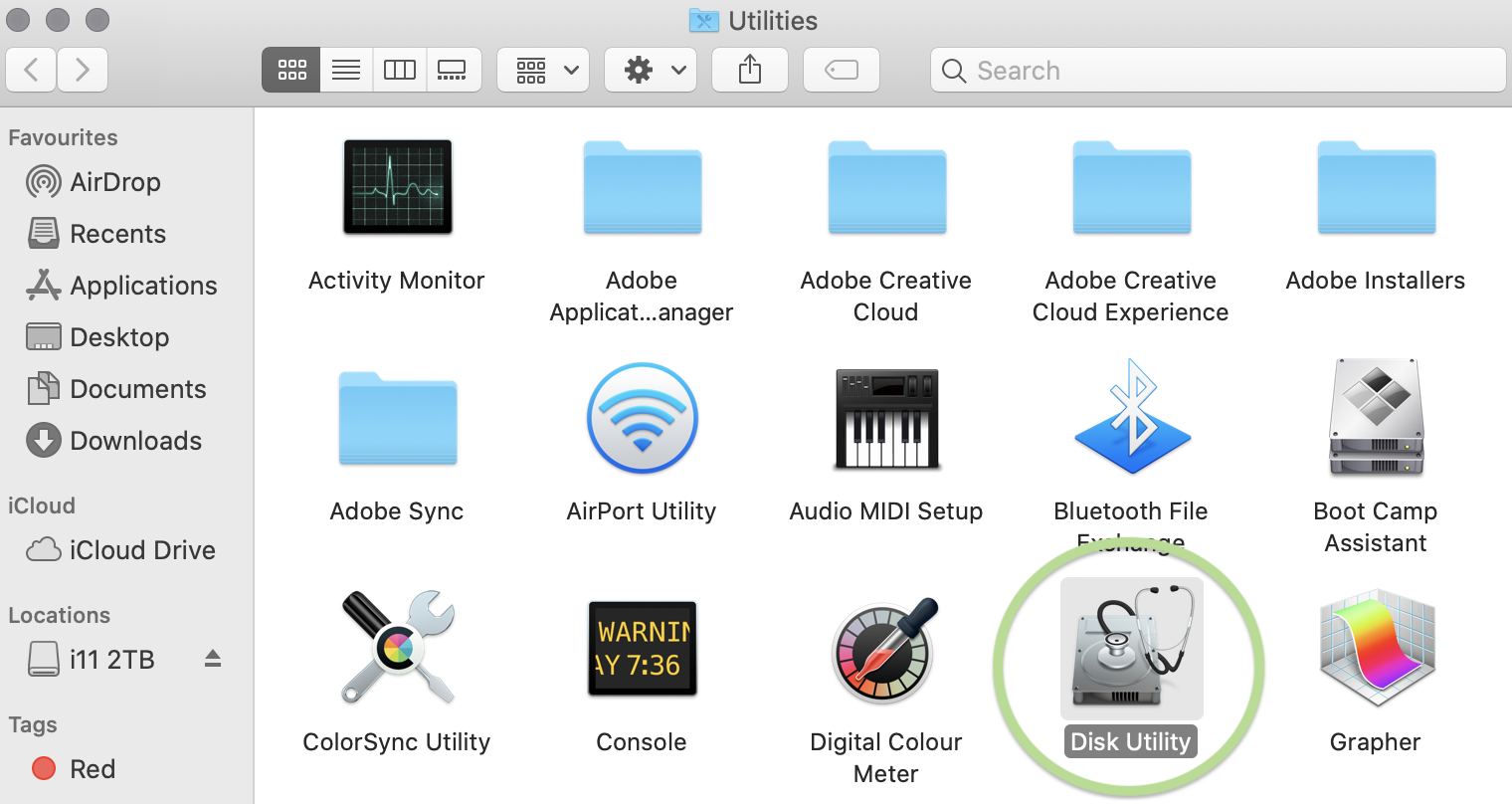The height and width of the screenshot is (804, 1512).
Task: Click the Grapher file name
Action: click(1376, 742)
